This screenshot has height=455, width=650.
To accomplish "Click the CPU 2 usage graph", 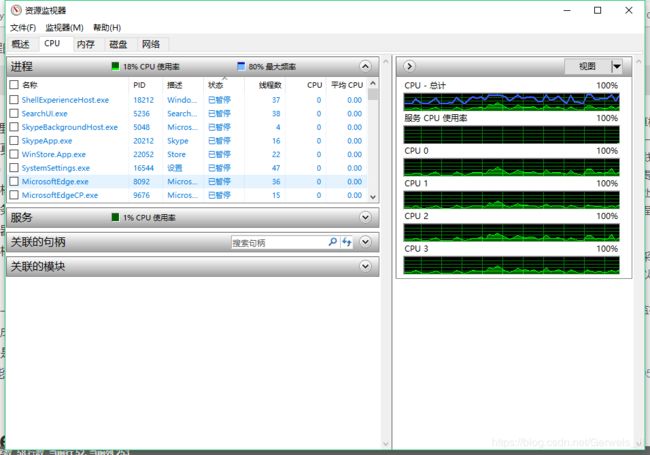I will click(512, 232).
